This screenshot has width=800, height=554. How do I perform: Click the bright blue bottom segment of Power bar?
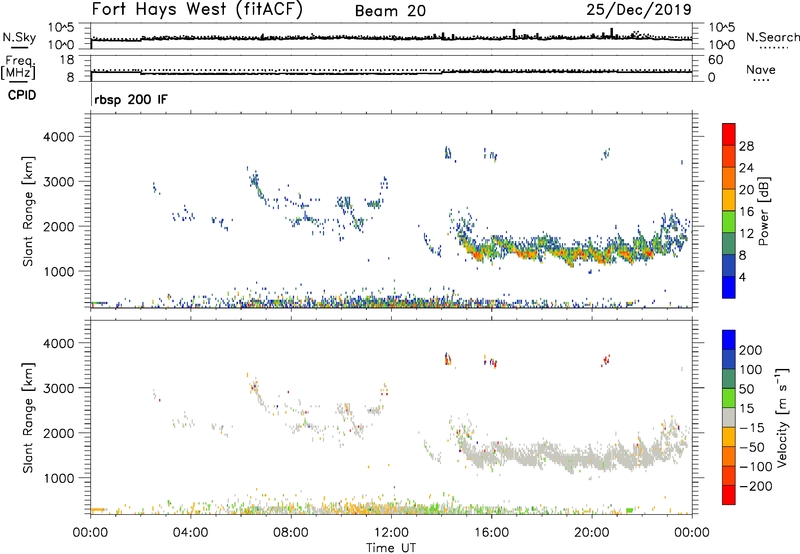pos(729,287)
